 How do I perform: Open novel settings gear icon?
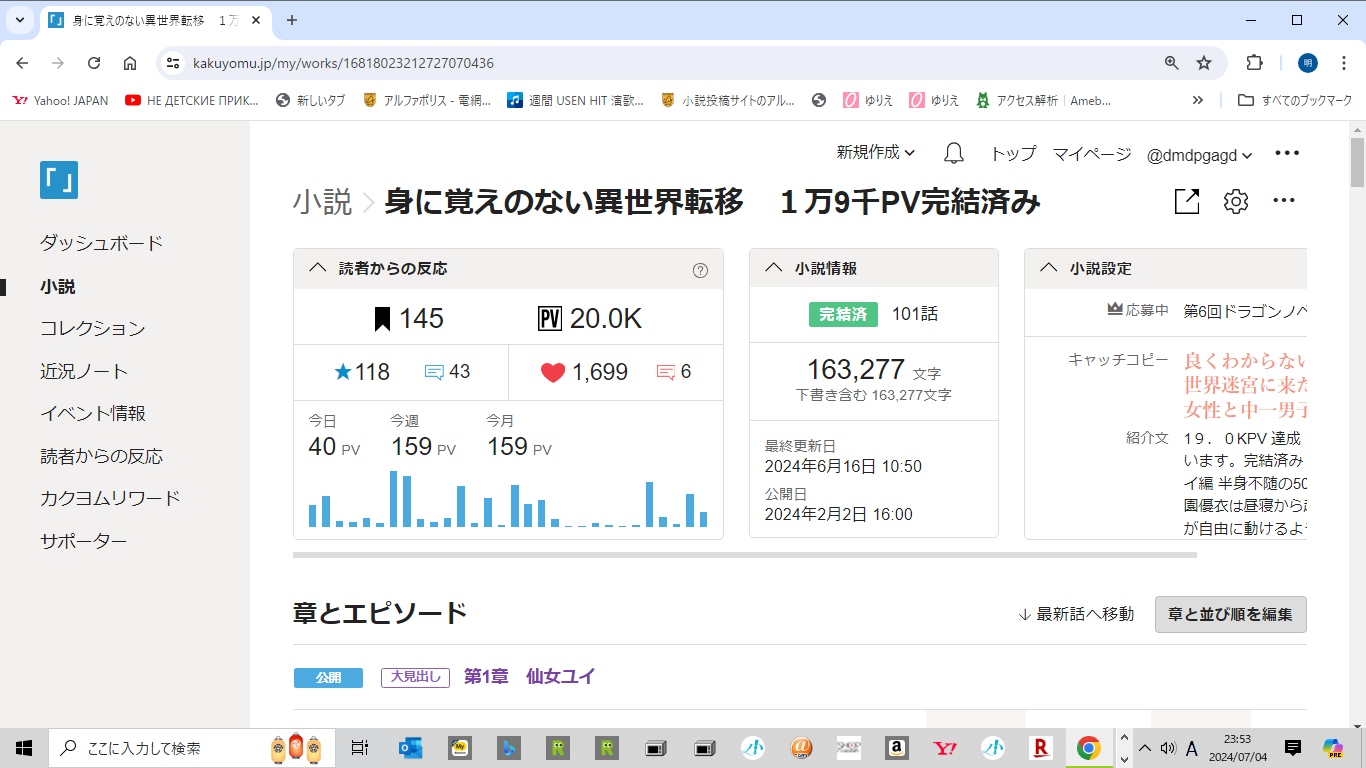pyautogui.click(x=1236, y=202)
